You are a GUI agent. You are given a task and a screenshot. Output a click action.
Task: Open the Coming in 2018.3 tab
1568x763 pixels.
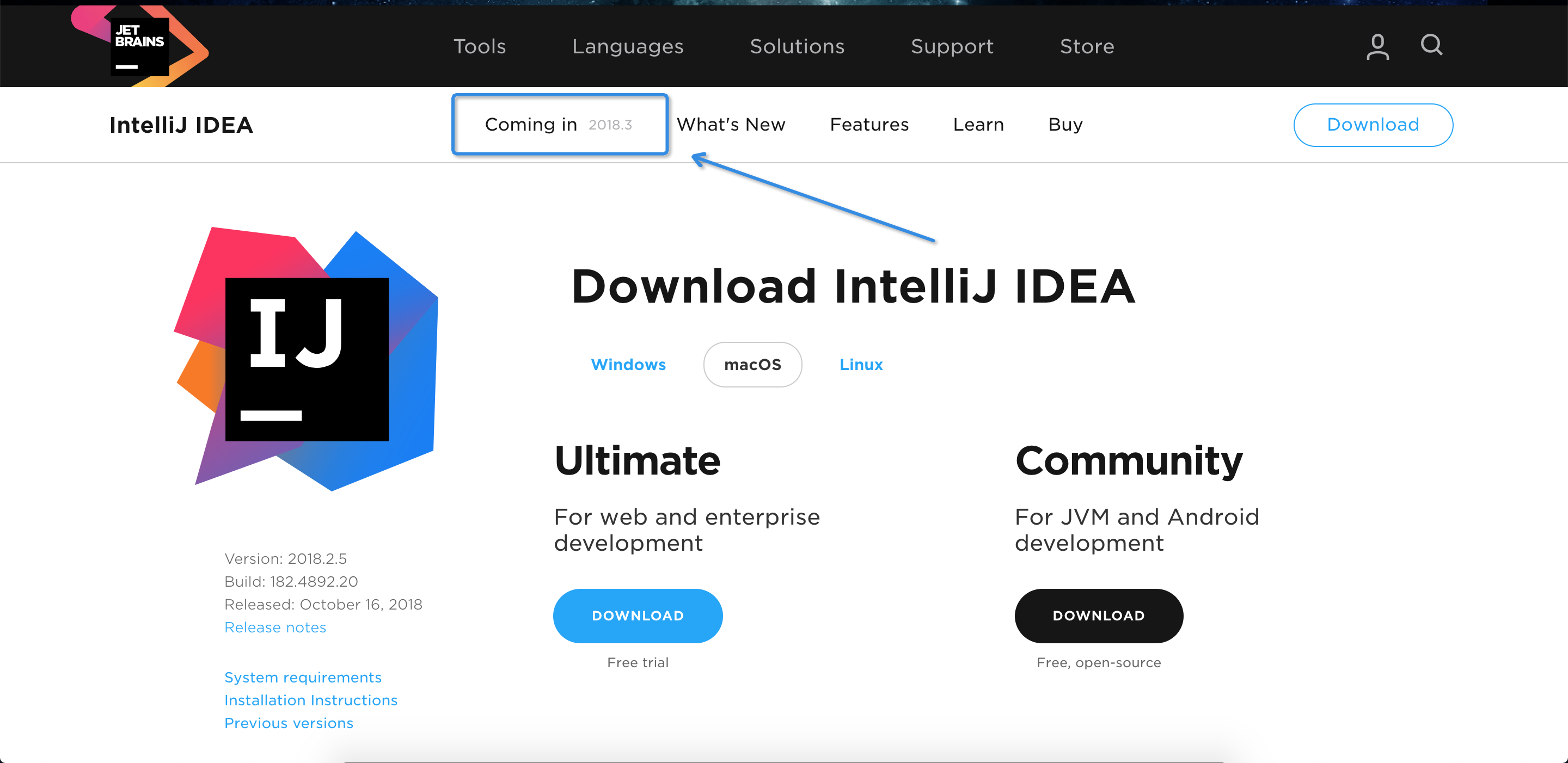(559, 125)
